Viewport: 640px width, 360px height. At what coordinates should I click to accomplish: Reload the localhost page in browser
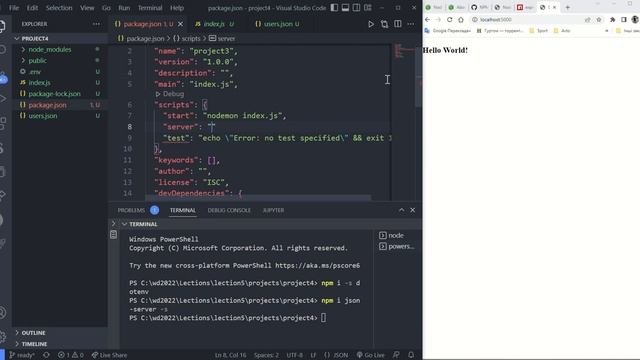(x=449, y=20)
